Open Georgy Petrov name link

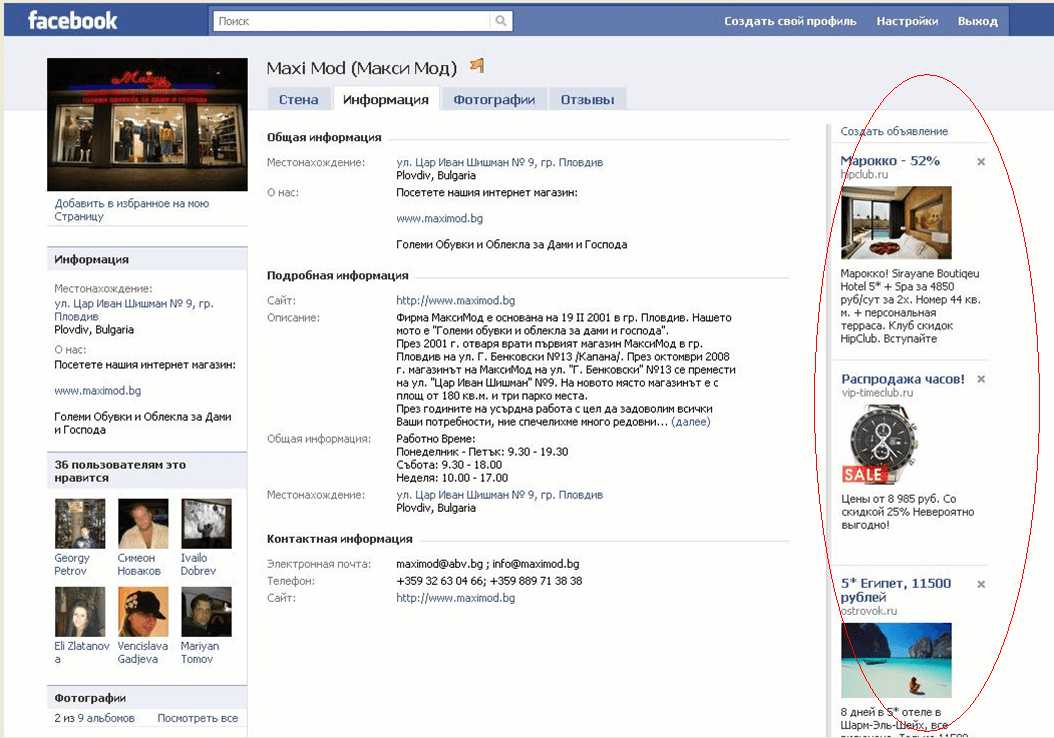click(71, 565)
